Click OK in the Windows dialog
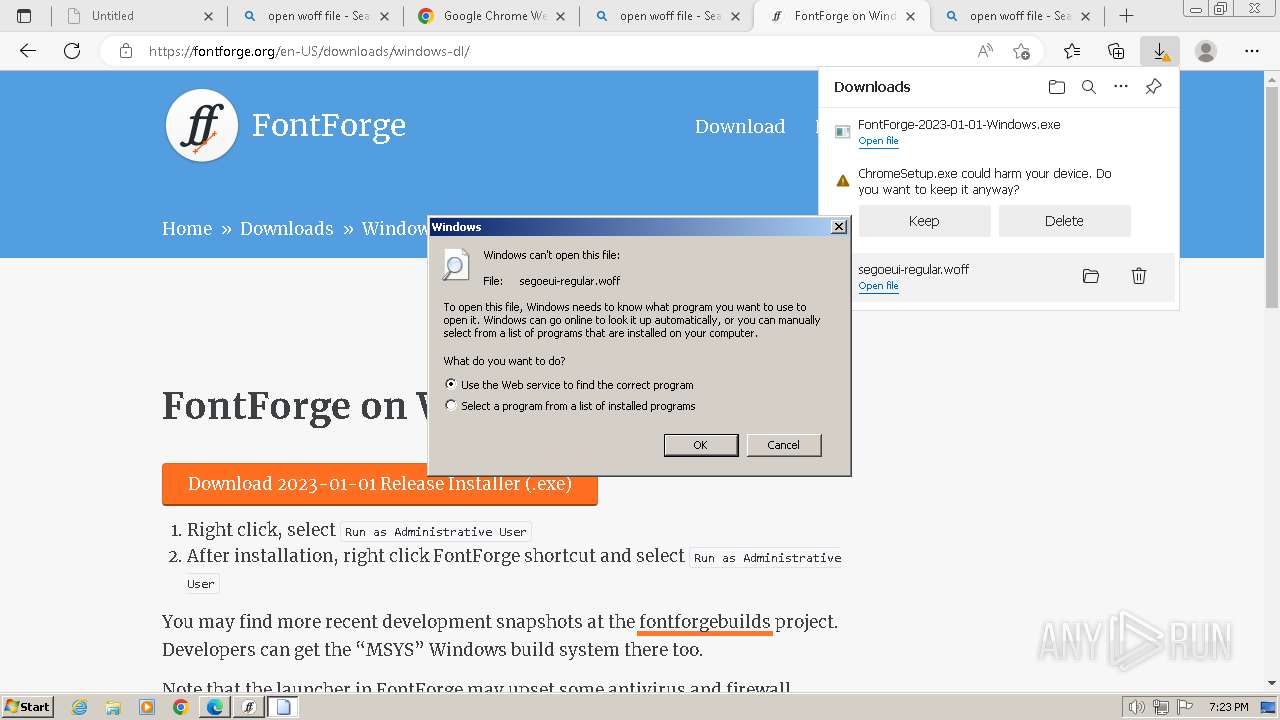 tap(701, 445)
